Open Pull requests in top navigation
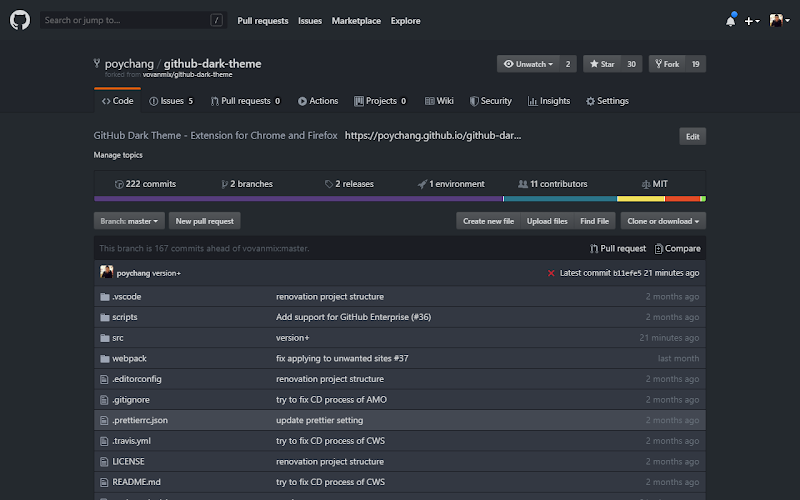 (x=263, y=21)
